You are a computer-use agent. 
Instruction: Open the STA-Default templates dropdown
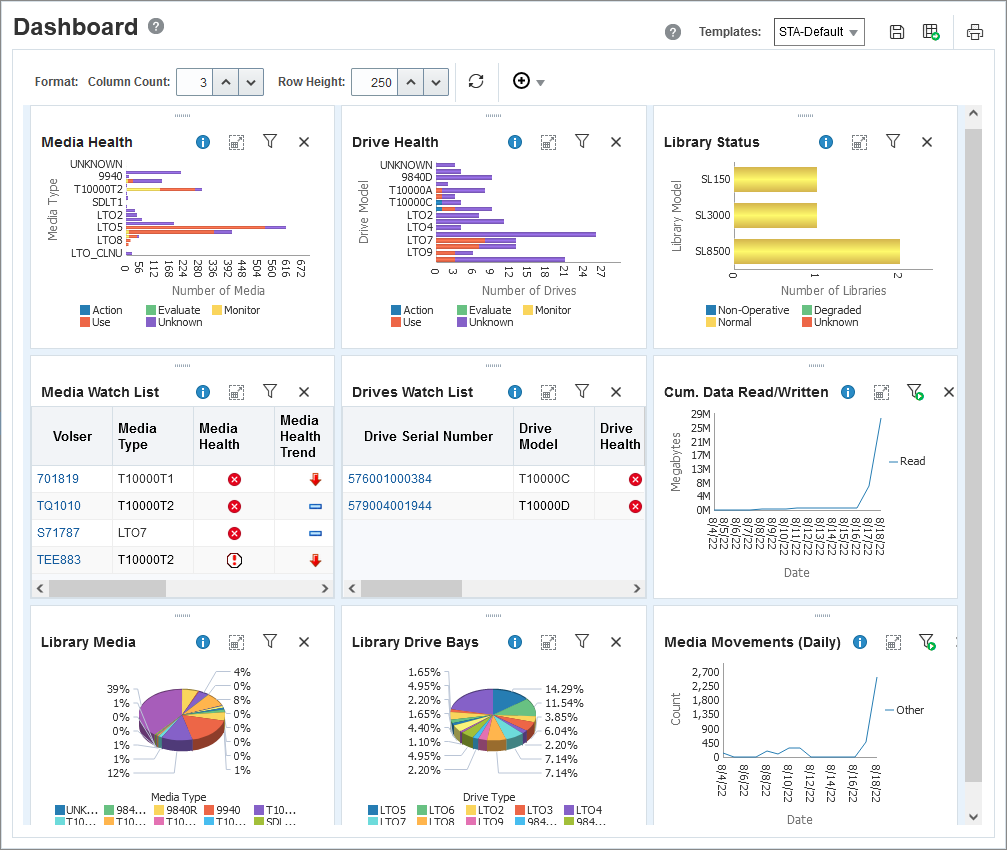coord(819,32)
